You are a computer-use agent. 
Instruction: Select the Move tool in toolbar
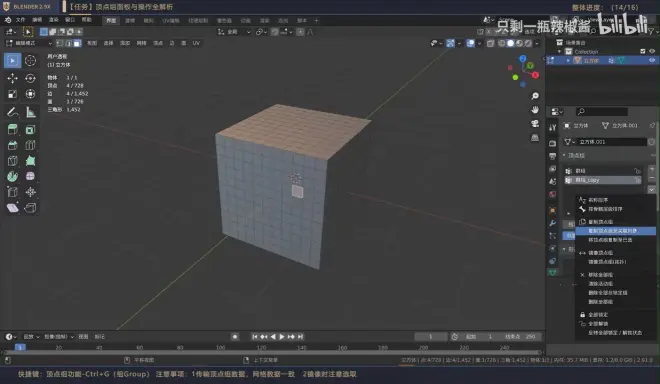click(x=12, y=78)
